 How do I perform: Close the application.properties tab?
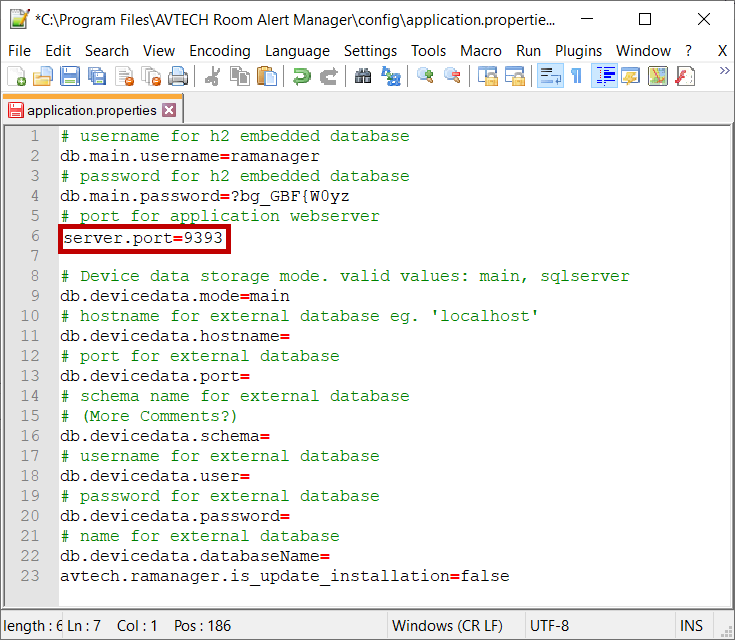pyautogui.click(x=168, y=110)
